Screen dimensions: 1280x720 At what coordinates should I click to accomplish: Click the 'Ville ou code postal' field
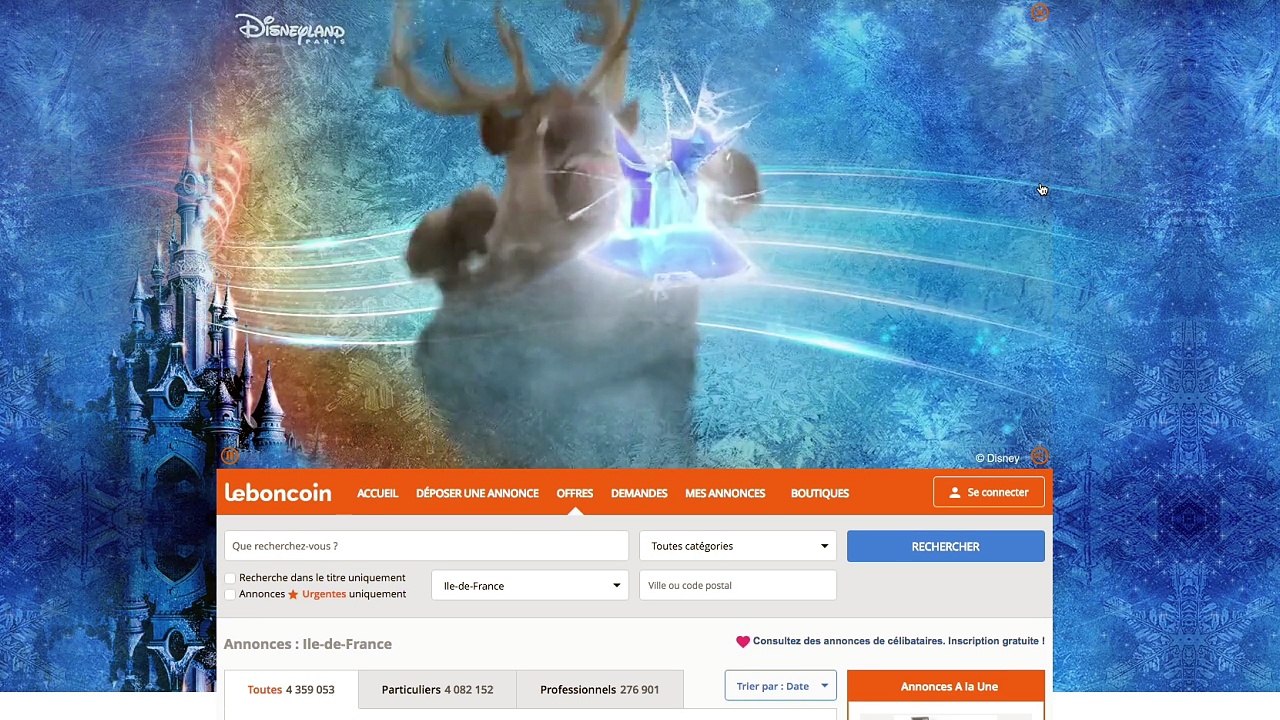pyautogui.click(x=738, y=586)
